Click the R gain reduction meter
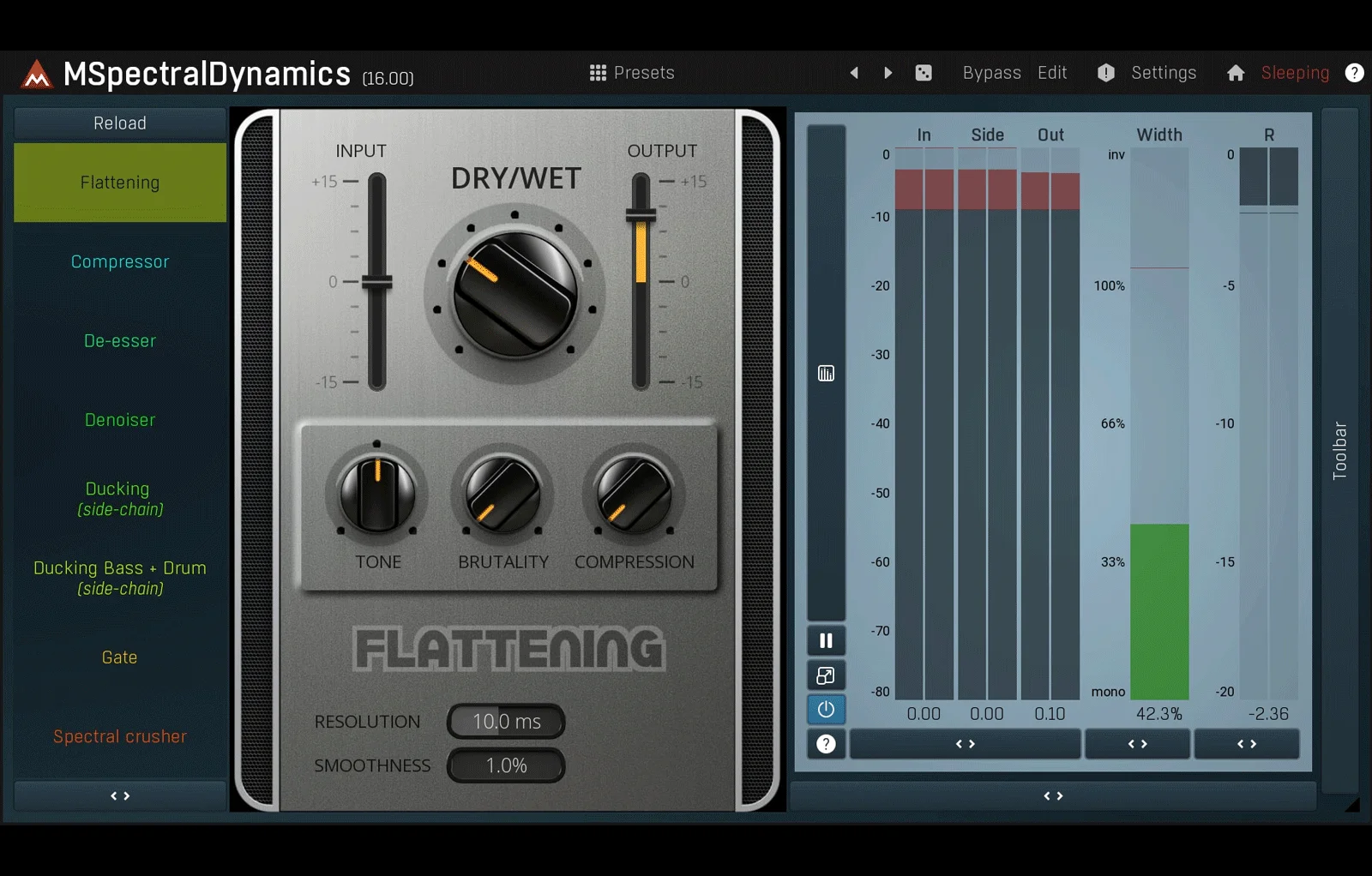Screen dimensions: 1372x876 1269,423
